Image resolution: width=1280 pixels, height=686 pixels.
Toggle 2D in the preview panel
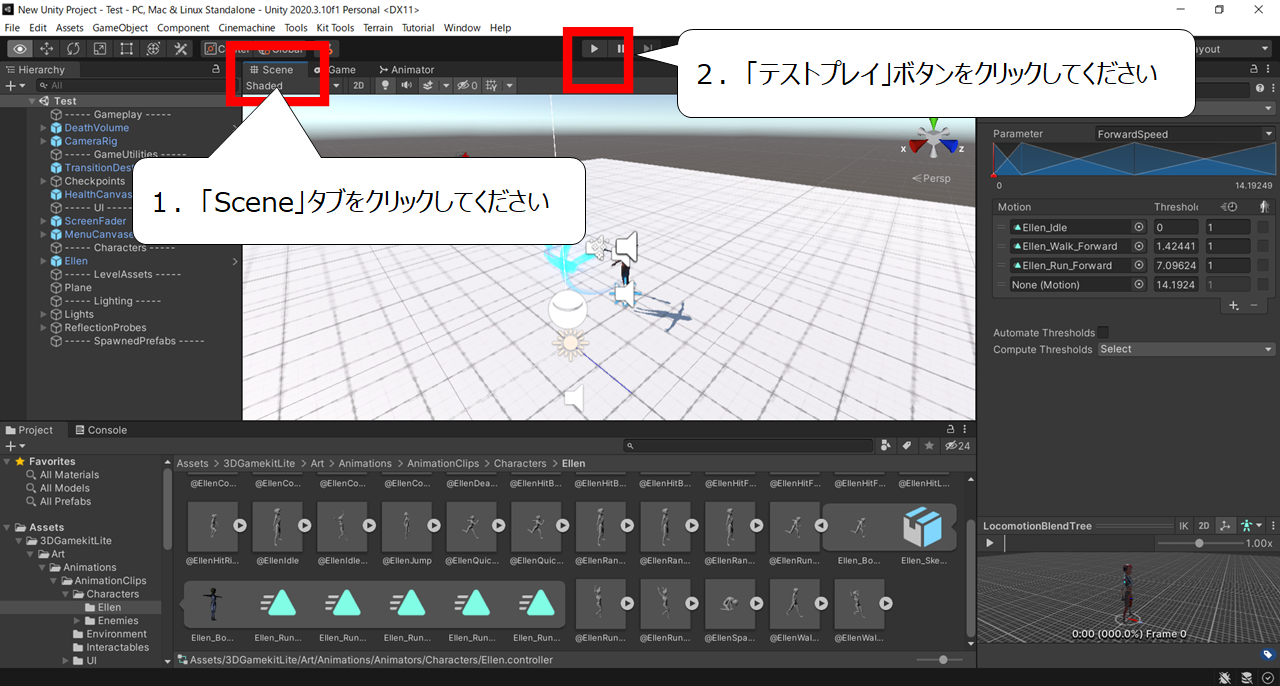tap(1204, 525)
